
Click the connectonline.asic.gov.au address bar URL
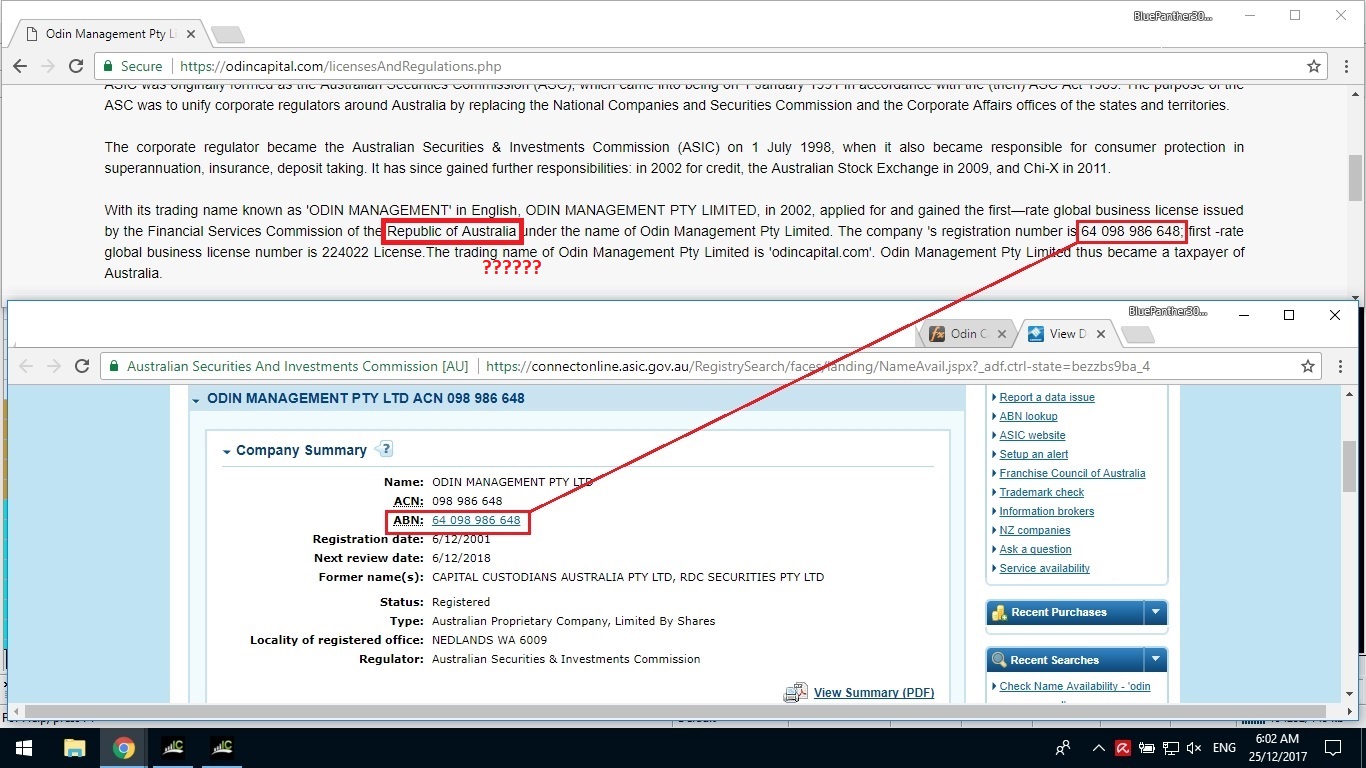818,366
